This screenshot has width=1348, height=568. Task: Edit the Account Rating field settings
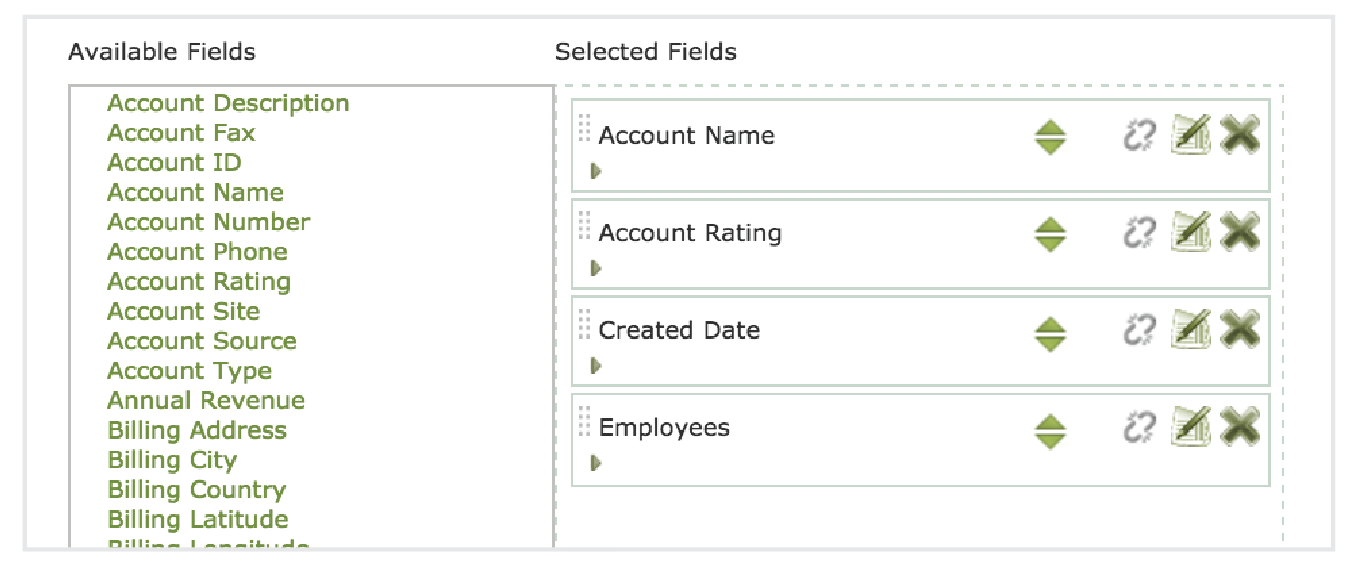coord(1190,232)
